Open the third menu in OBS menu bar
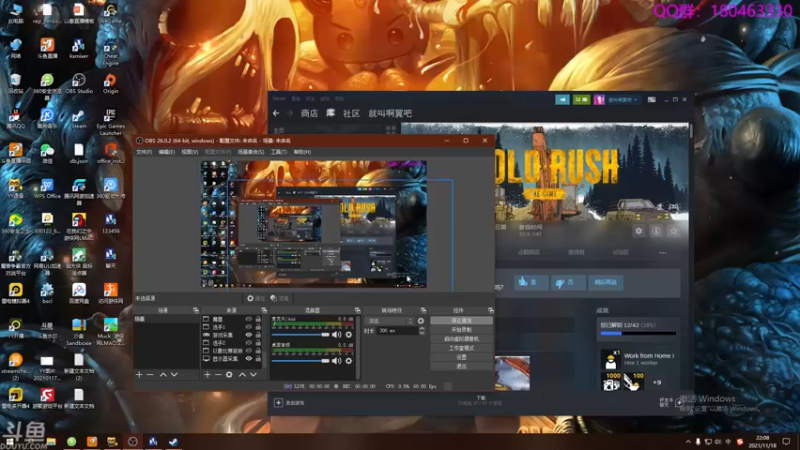 [x=190, y=152]
